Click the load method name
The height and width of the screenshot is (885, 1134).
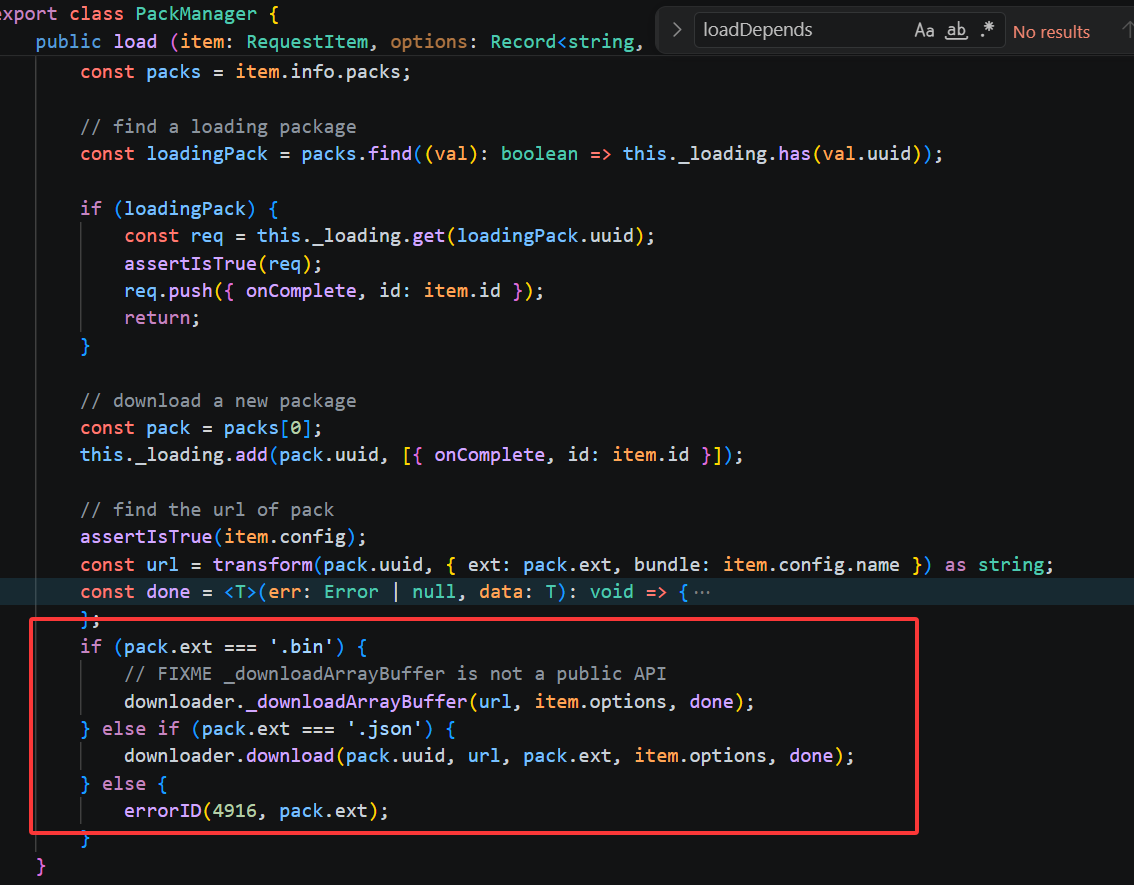pyautogui.click(x=135, y=42)
